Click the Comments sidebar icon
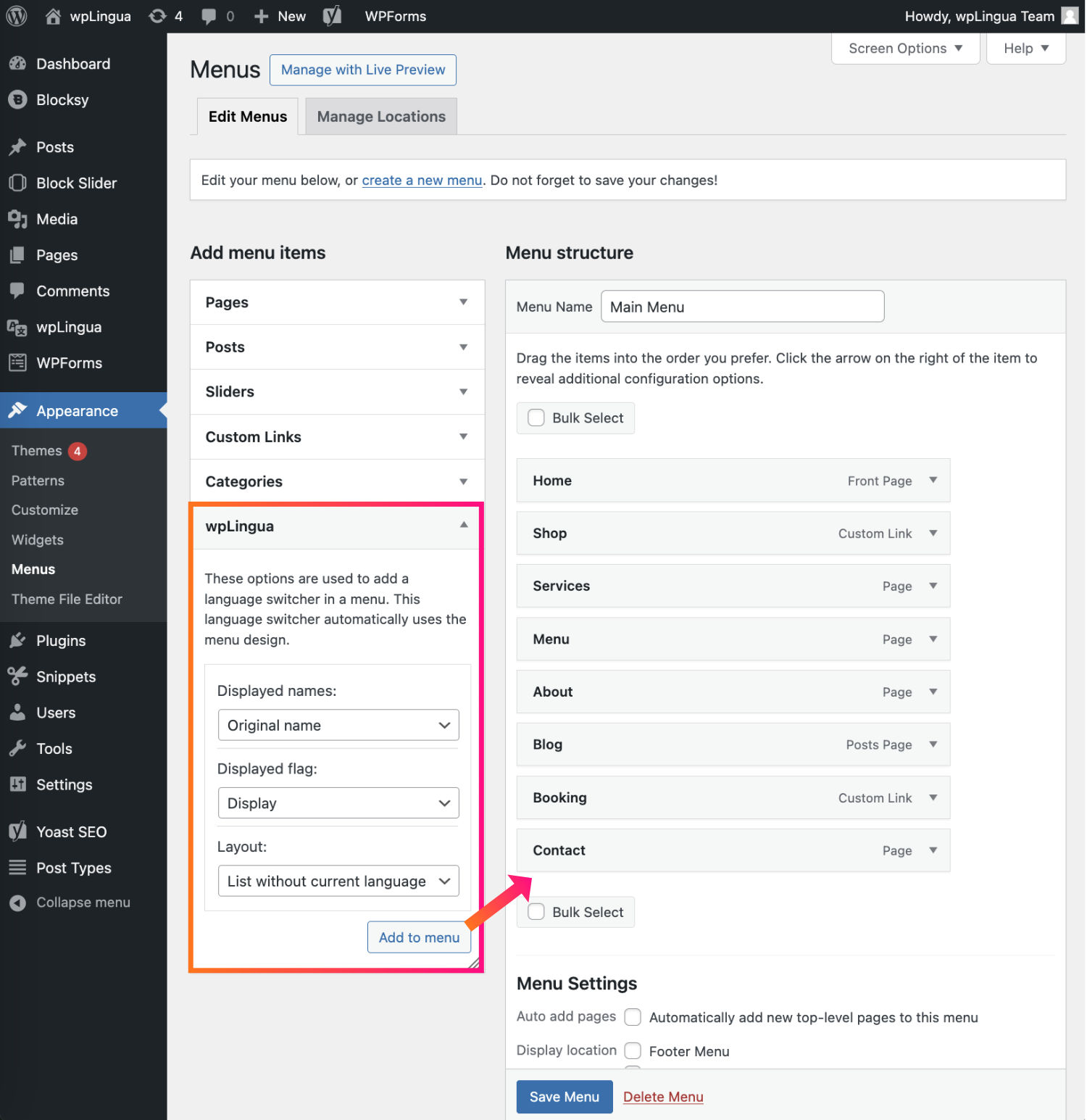This screenshot has height=1120, width=1087. [x=17, y=291]
